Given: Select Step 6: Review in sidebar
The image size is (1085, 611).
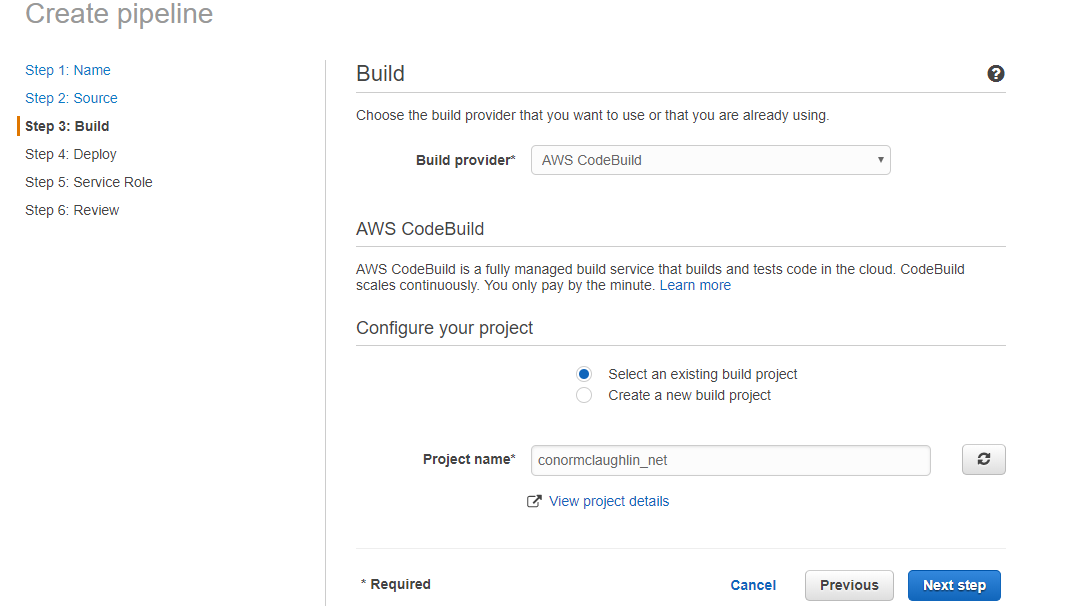Looking at the screenshot, I should point(72,210).
